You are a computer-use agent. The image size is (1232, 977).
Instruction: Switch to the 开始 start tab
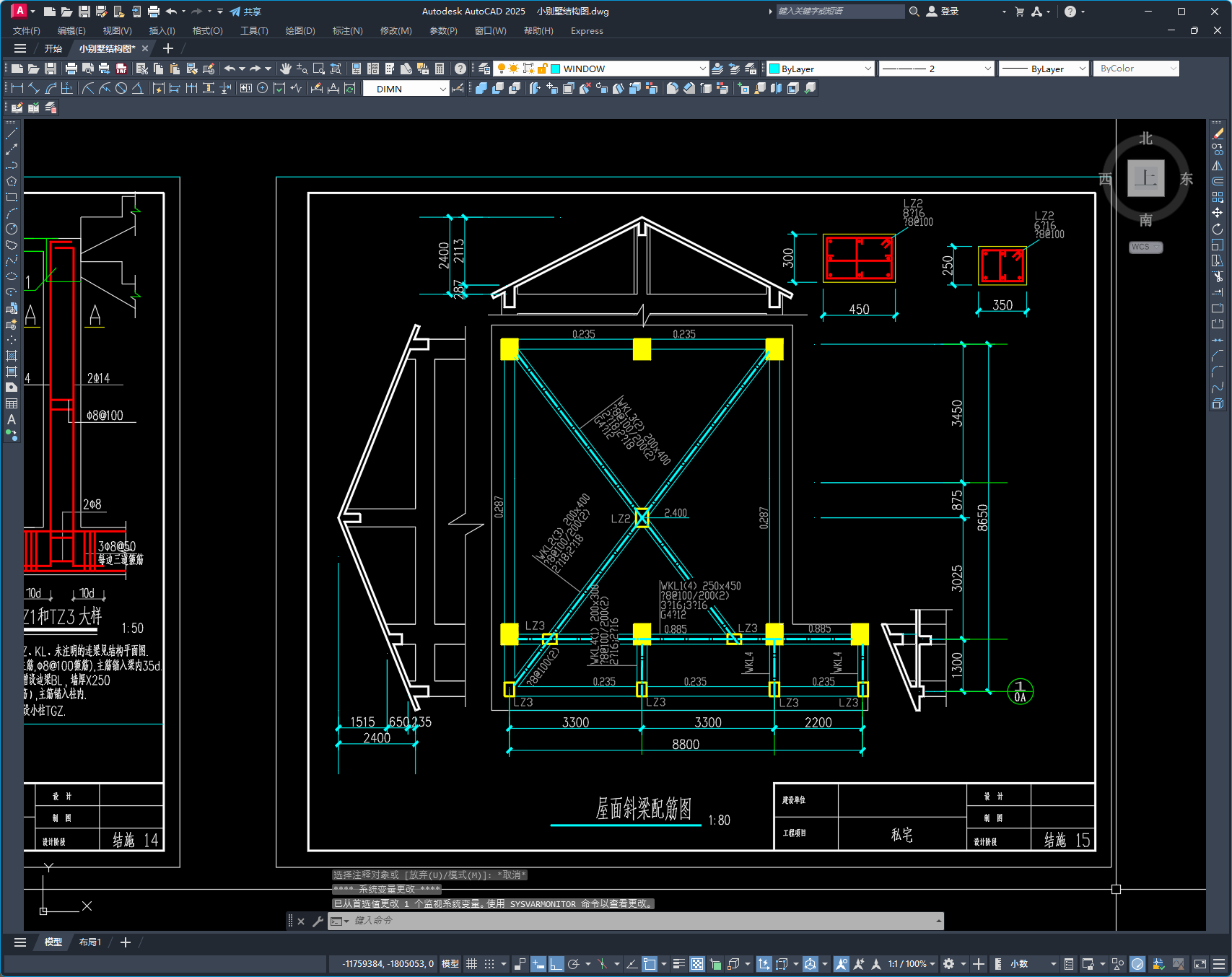click(53, 48)
